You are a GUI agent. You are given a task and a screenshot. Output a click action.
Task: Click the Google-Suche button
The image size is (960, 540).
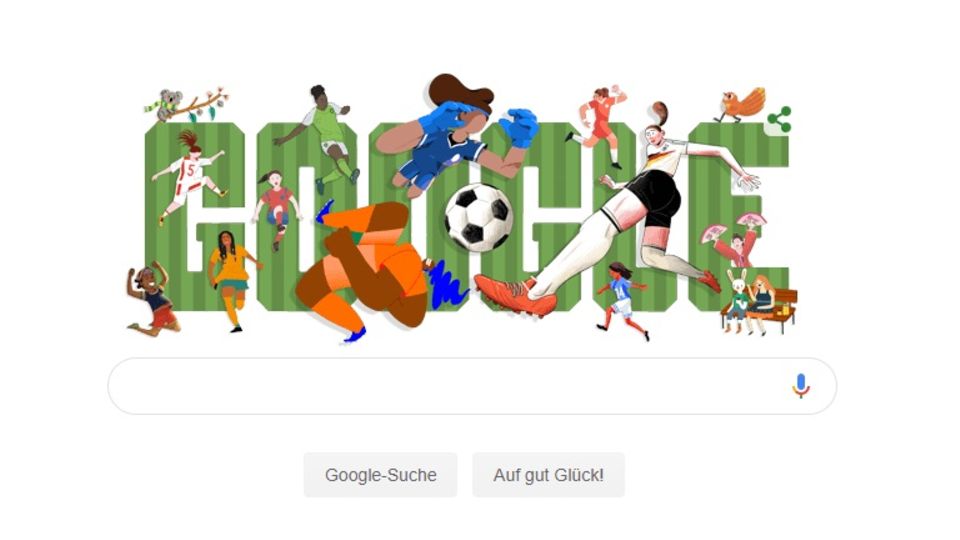point(380,475)
